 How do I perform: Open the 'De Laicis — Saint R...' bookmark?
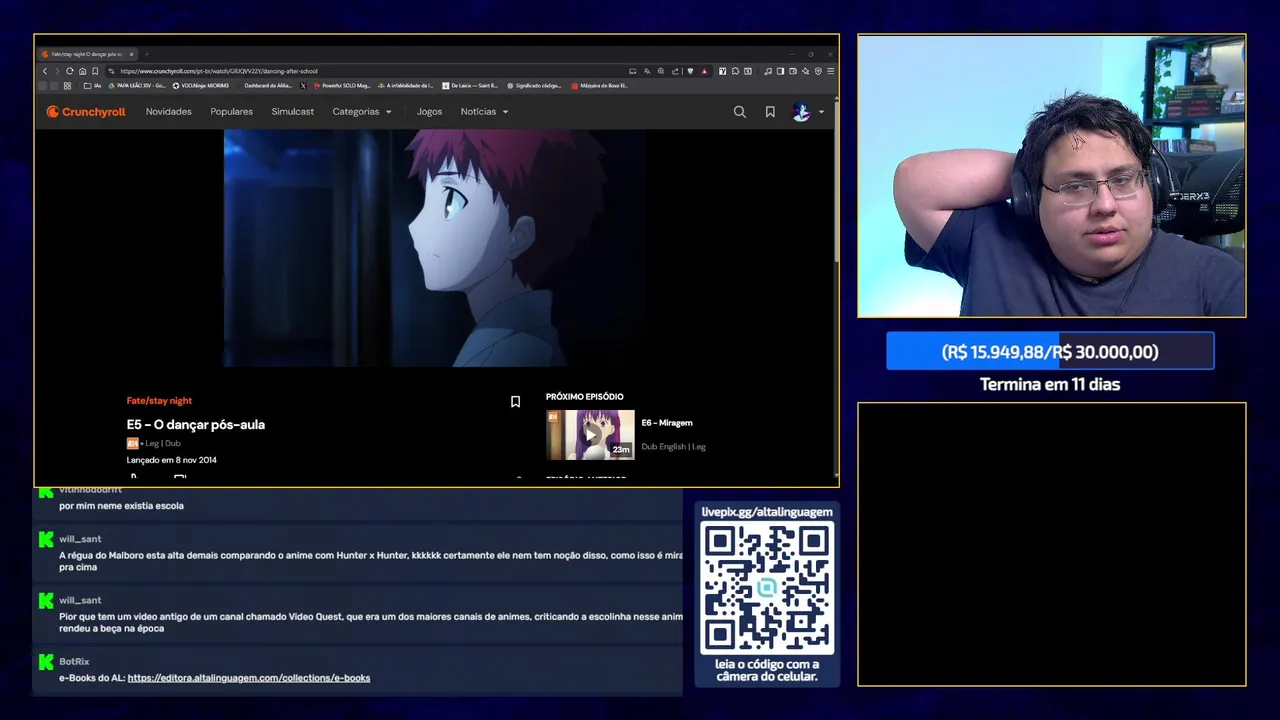pyautogui.click(x=469, y=86)
